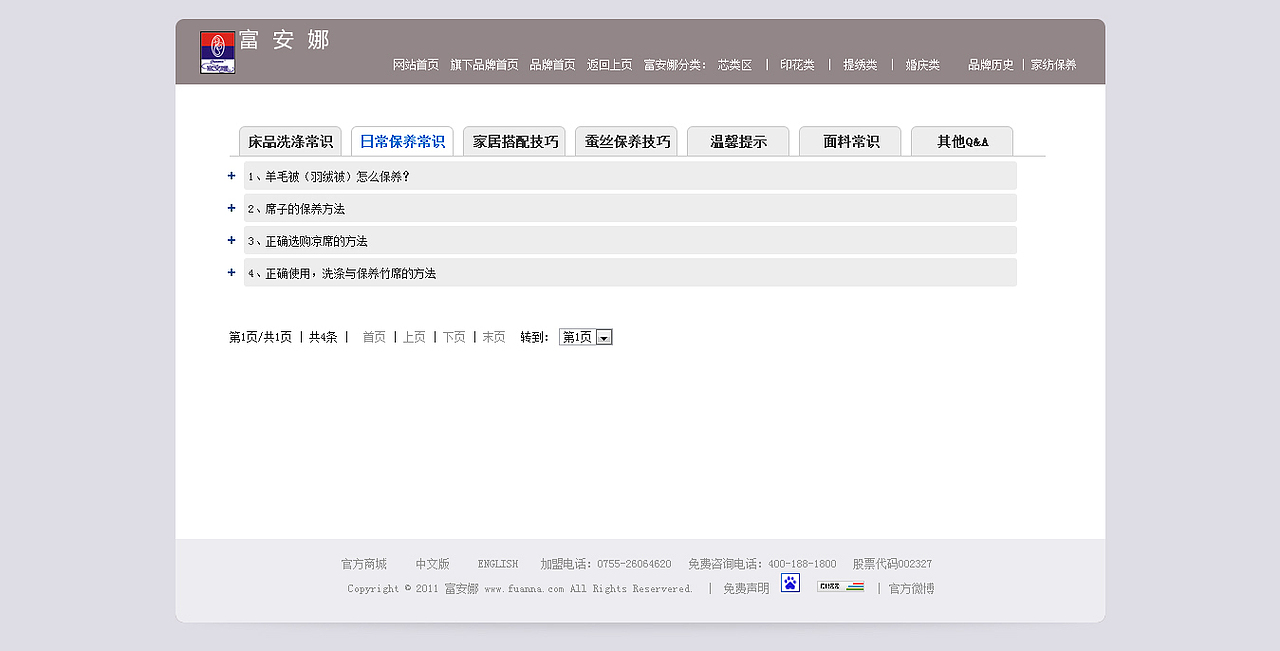Open the 印花类 category link
This screenshot has height=651, width=1280.
[x=797, y=65]
